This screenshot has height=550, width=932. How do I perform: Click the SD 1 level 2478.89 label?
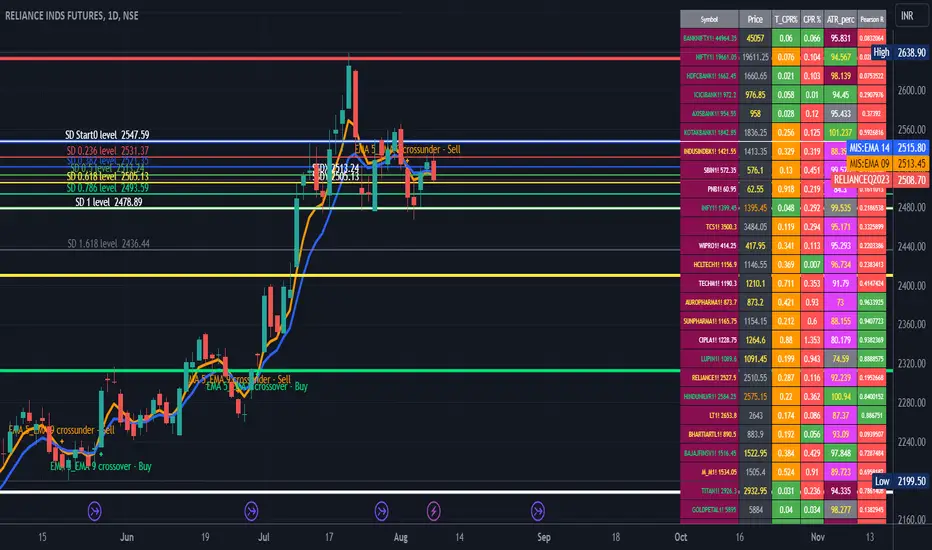pos(109,202)
